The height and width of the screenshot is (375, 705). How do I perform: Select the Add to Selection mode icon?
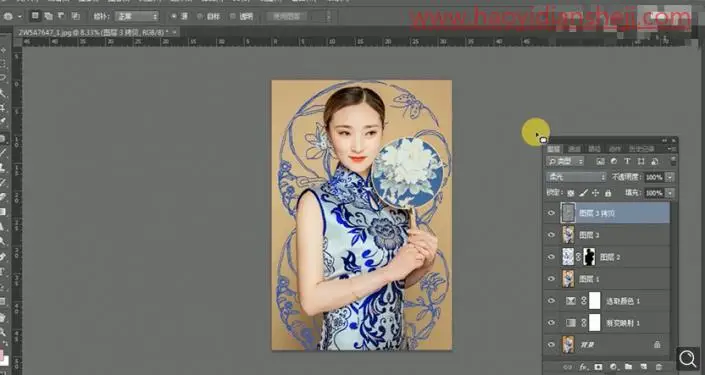pyautogui.click(x=49, y=16)
